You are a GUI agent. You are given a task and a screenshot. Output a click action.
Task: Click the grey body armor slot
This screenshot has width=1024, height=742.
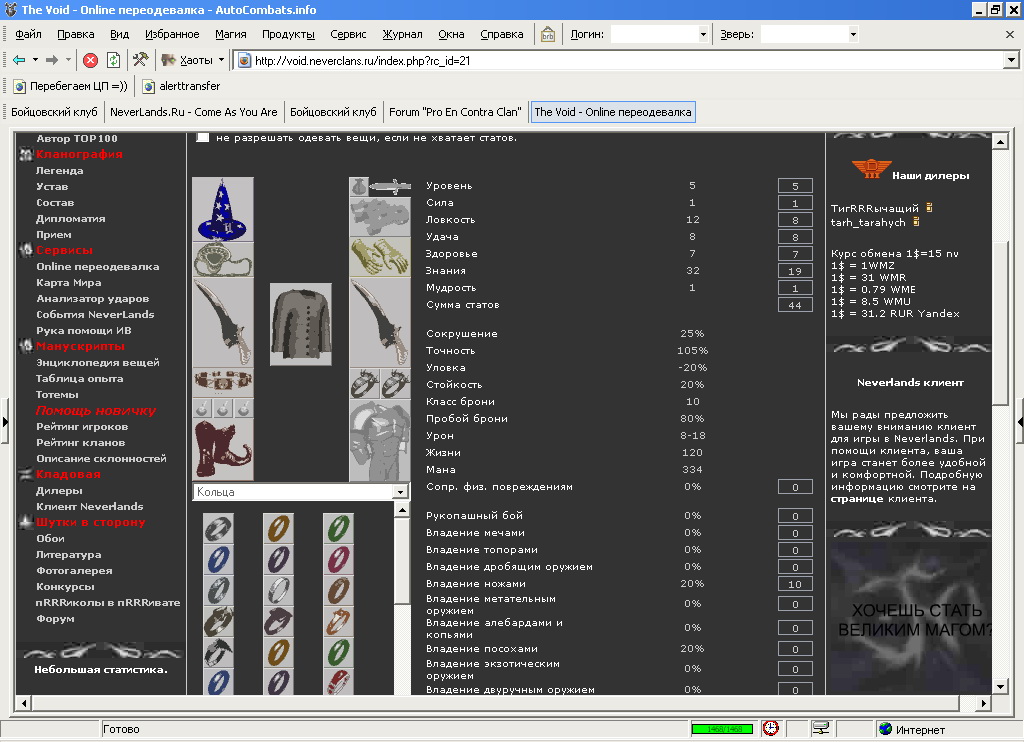coord(380,442)
